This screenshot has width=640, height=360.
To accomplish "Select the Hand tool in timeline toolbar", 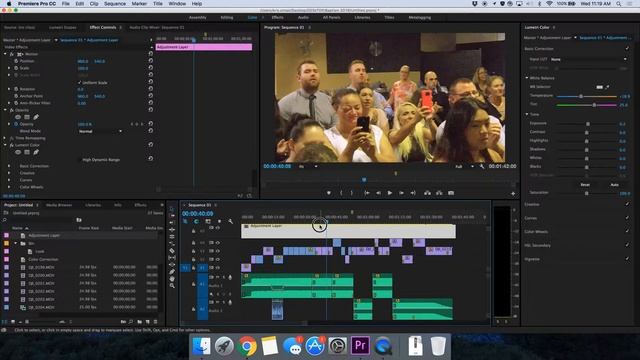I will [172, 279].
